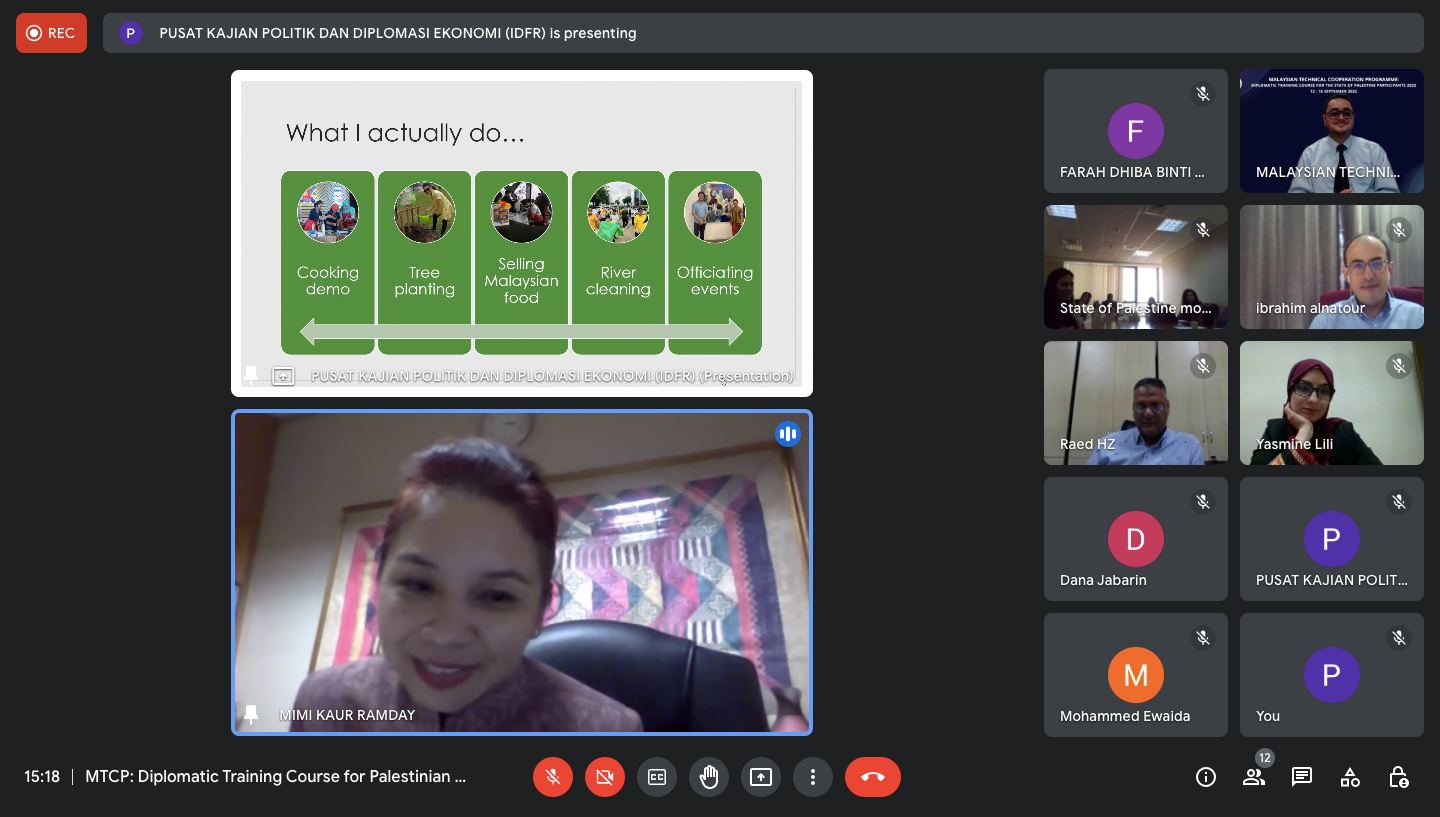Leave the call with the red hang-up button
1440x817 pixels.
click(x=872, y=777)
